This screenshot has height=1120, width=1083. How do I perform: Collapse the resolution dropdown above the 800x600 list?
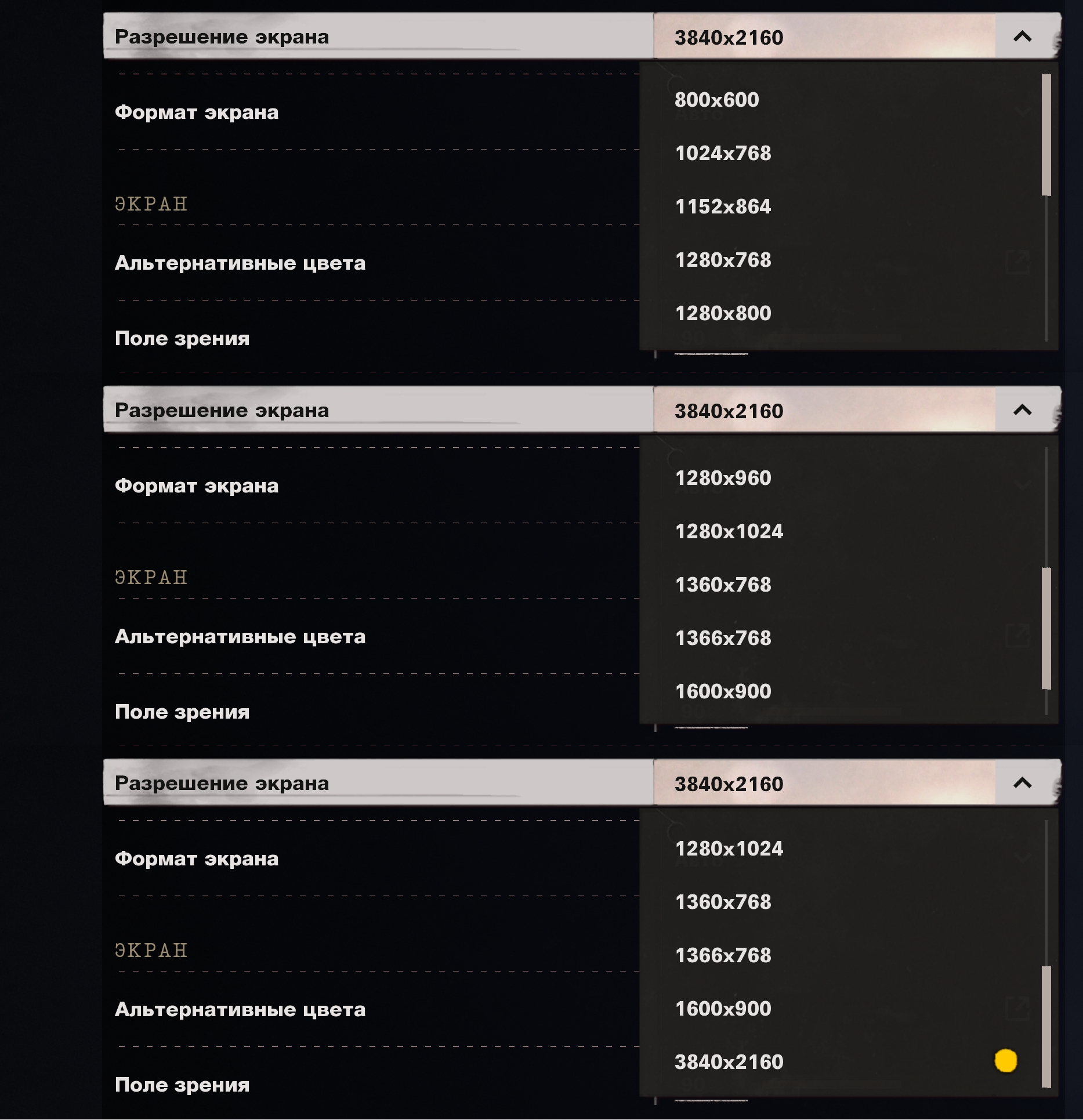coord(1022,37)
